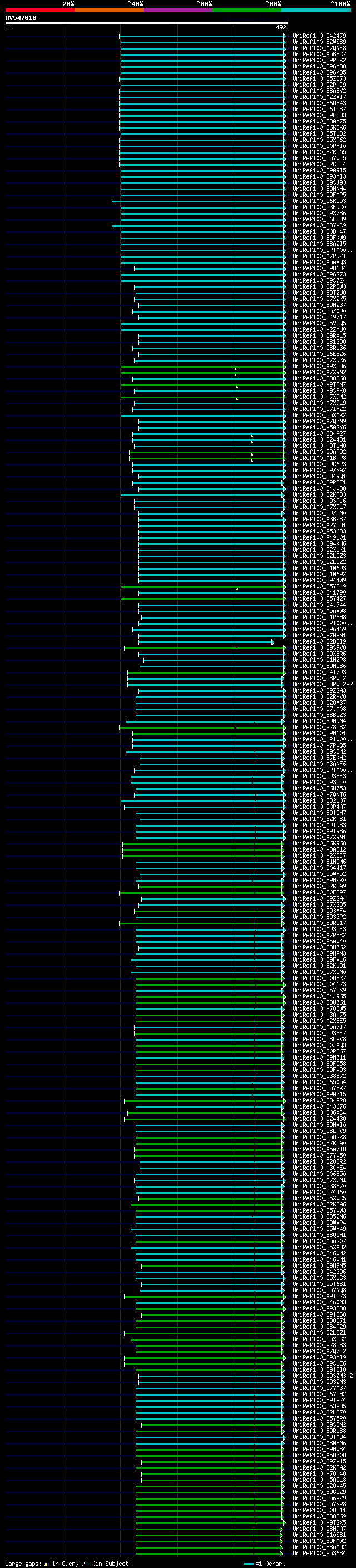Open the UniRef100_A5BHC7 entry
The height and width of the screenshot is (1568, 356).
319,54
